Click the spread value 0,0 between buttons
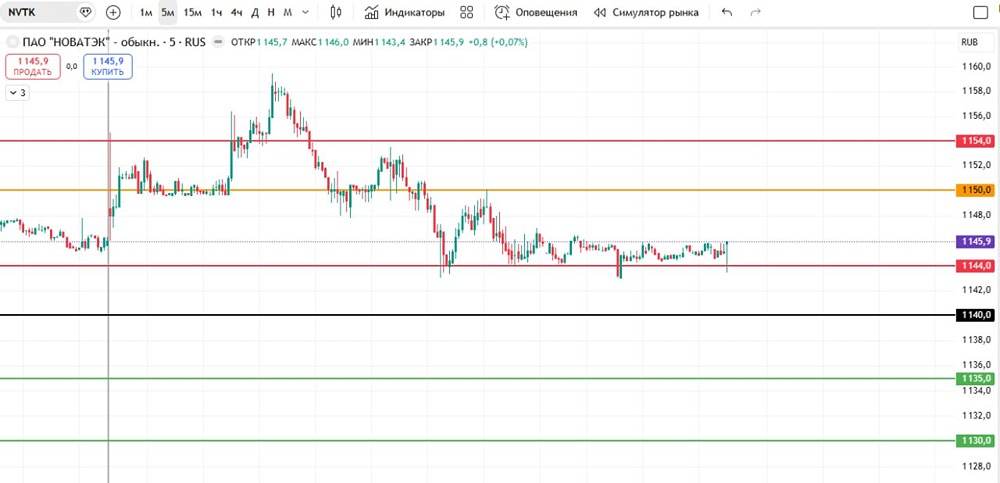The image size is (1000, 483). pos(71,66)
